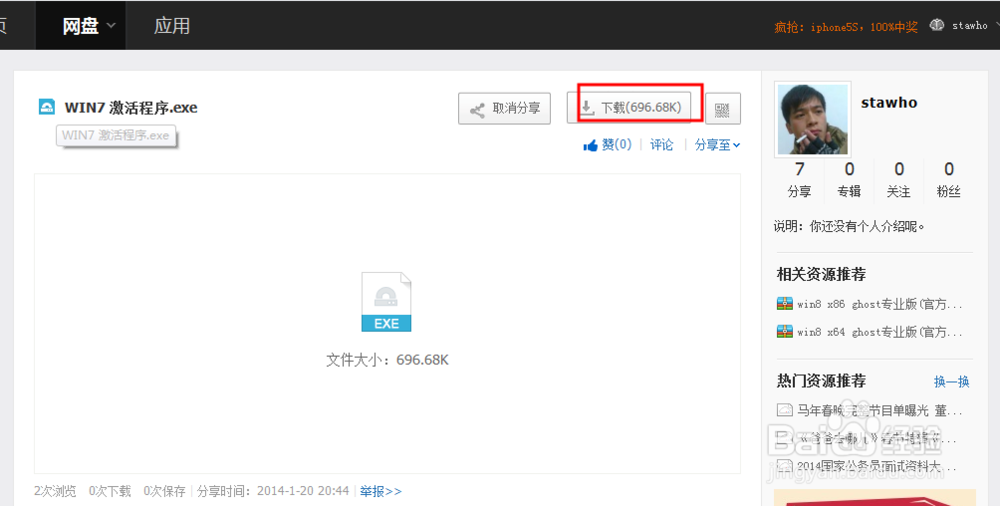View the 7 分享 shares count
The image size is (1000, 506).
tap(799, 179)
